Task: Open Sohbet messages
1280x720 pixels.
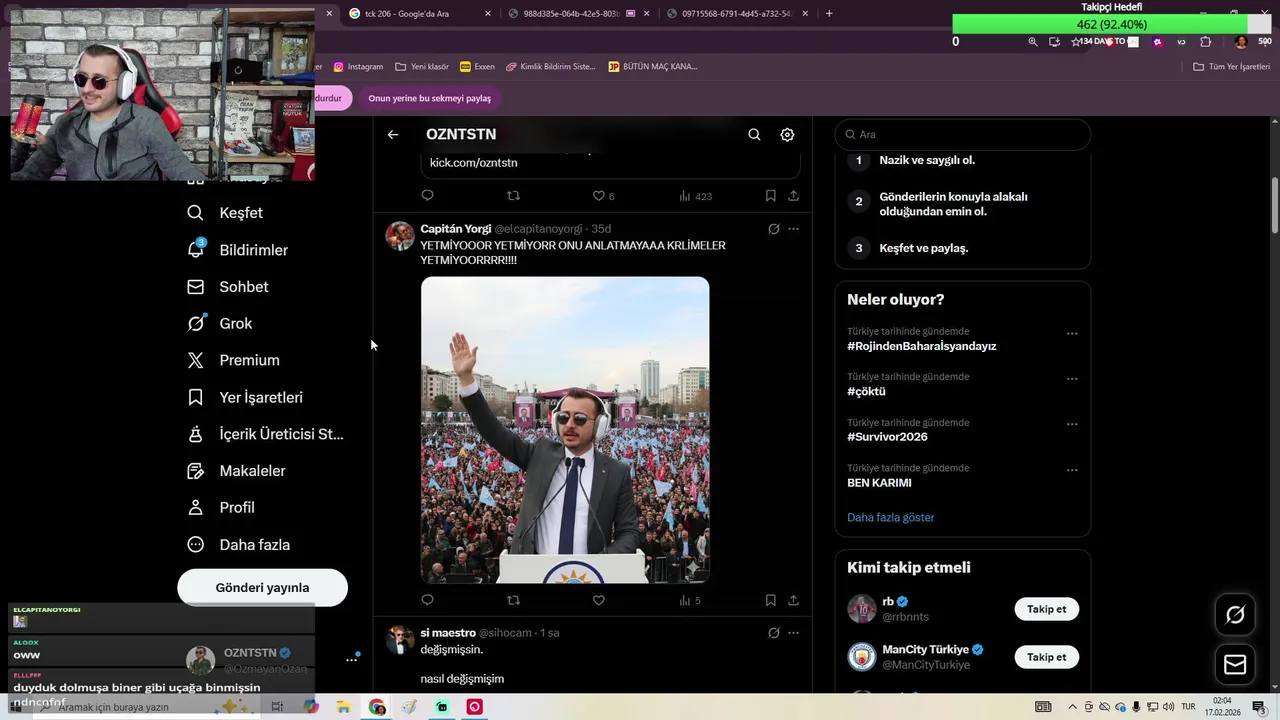Action: pyautogui.click(x=228, y=287)
